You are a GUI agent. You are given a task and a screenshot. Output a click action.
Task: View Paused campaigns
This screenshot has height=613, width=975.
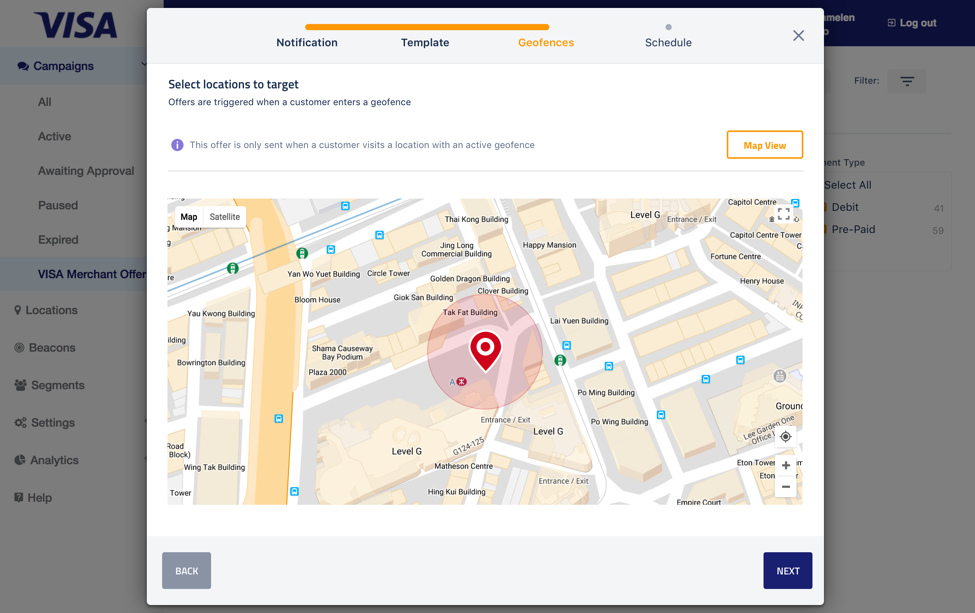click(x=58, y=205)
